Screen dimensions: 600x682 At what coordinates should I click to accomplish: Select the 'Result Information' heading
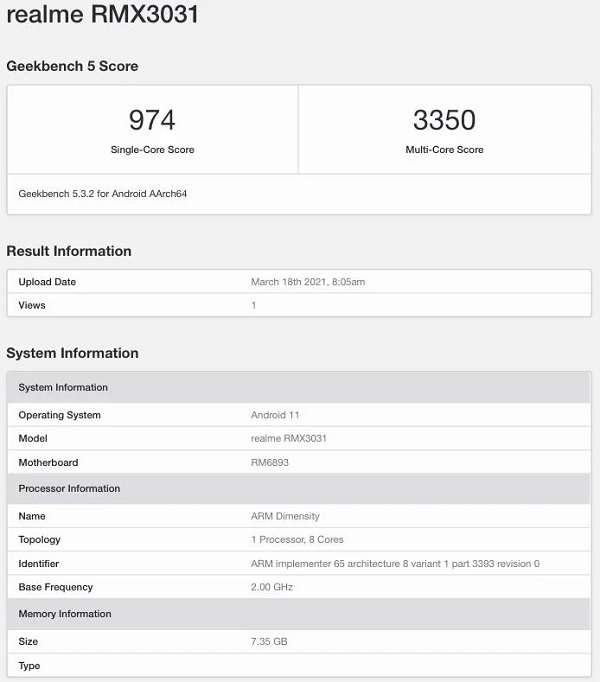click(69, 251)
